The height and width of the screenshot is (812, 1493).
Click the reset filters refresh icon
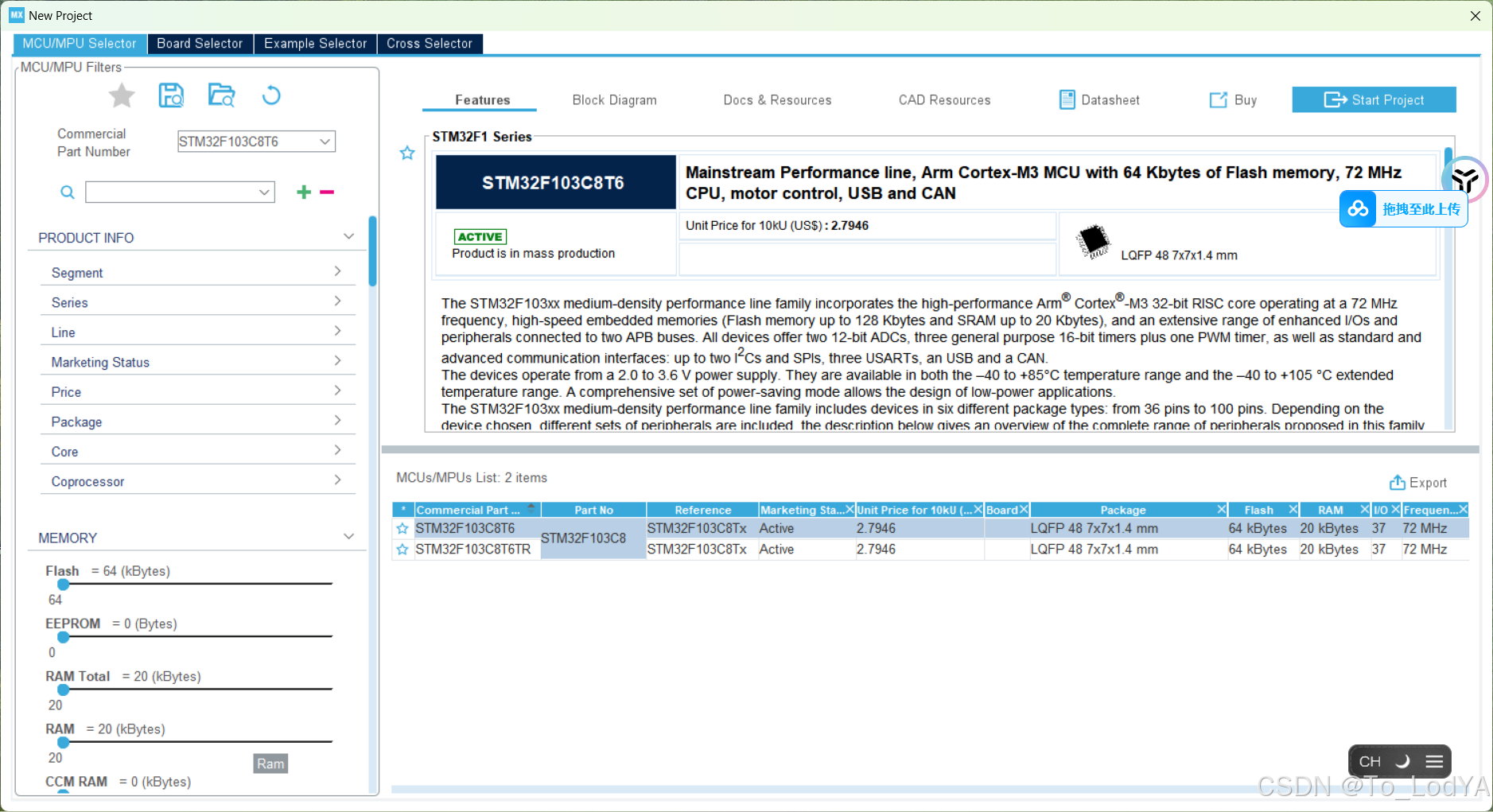click(271, 95)
